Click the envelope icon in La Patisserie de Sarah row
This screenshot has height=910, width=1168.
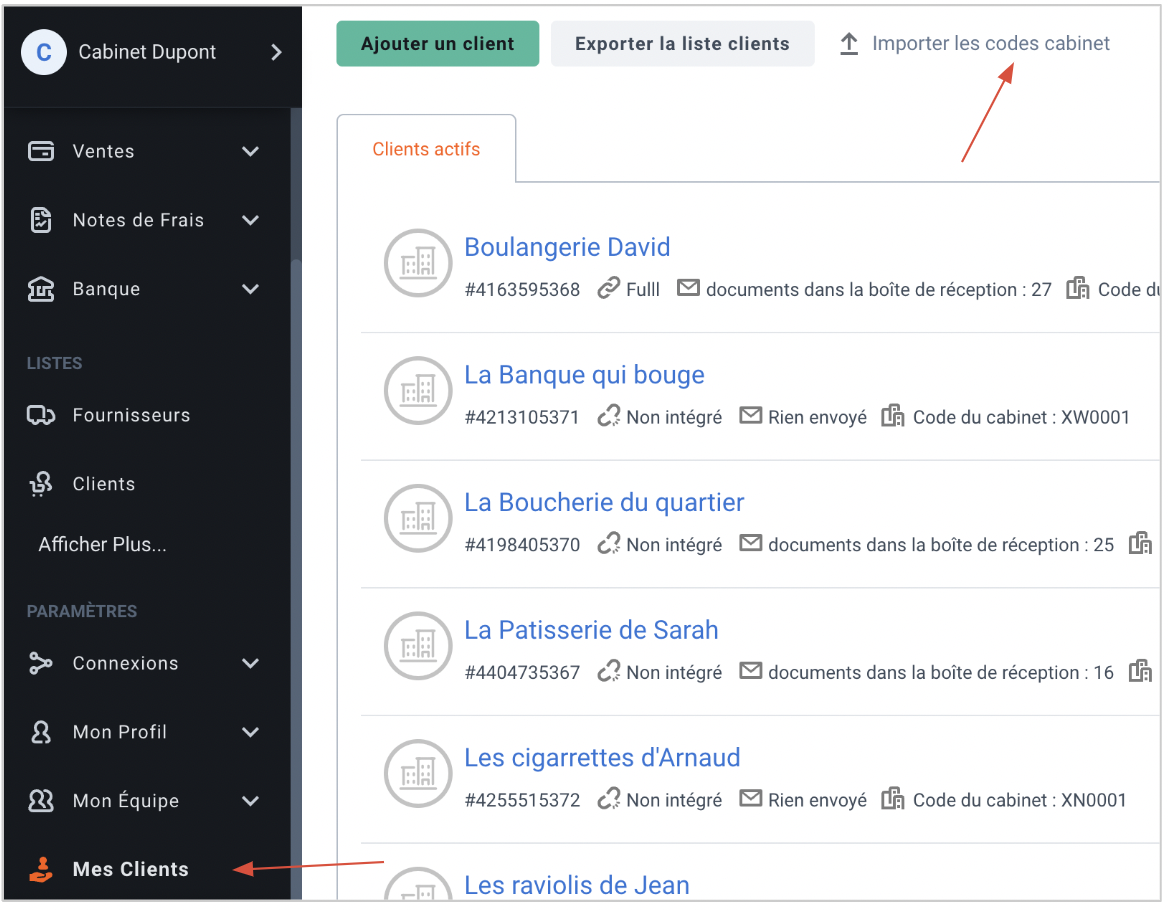coord(751,671)
